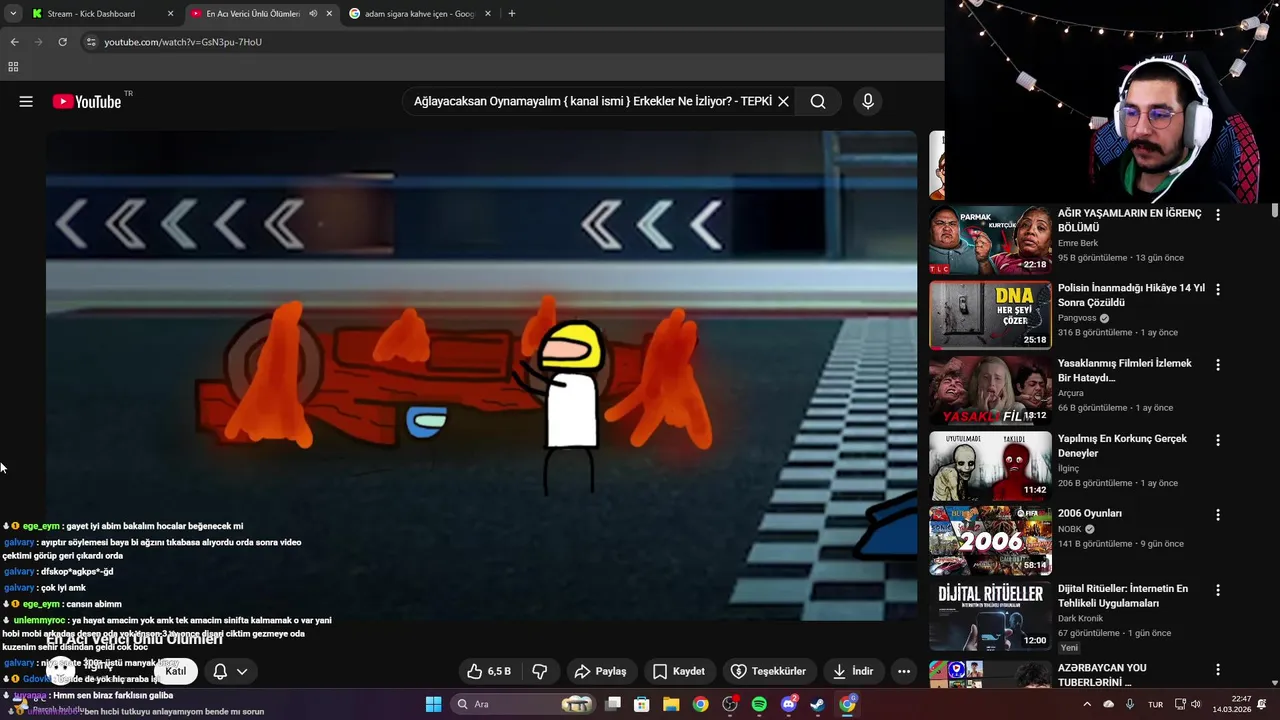The image size is (1280, 720).
Task: Open Steam from taskbar
Action: pos(818,704)
